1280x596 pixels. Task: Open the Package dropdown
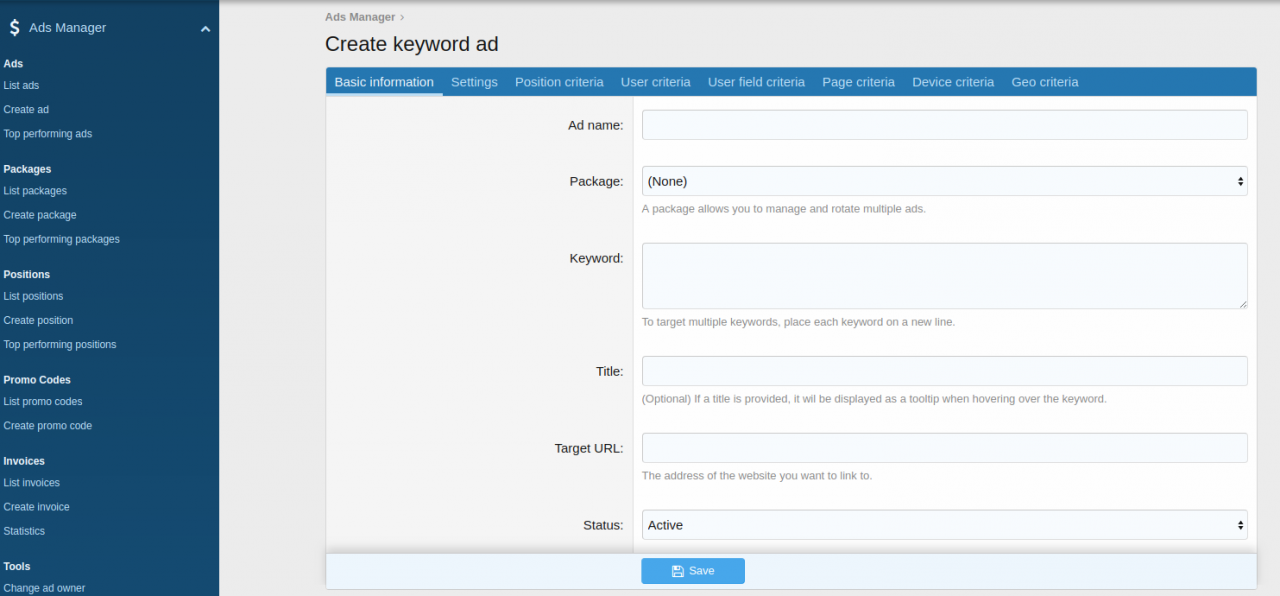tap(944, 181)
